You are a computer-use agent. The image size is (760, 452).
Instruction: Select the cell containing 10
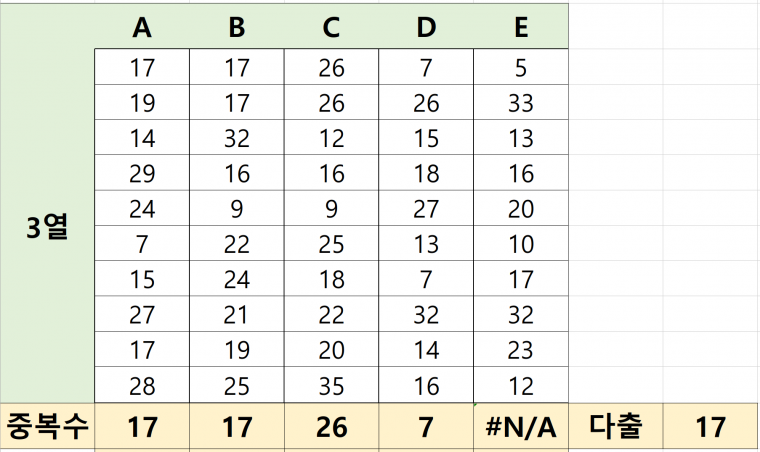[521, 245]
